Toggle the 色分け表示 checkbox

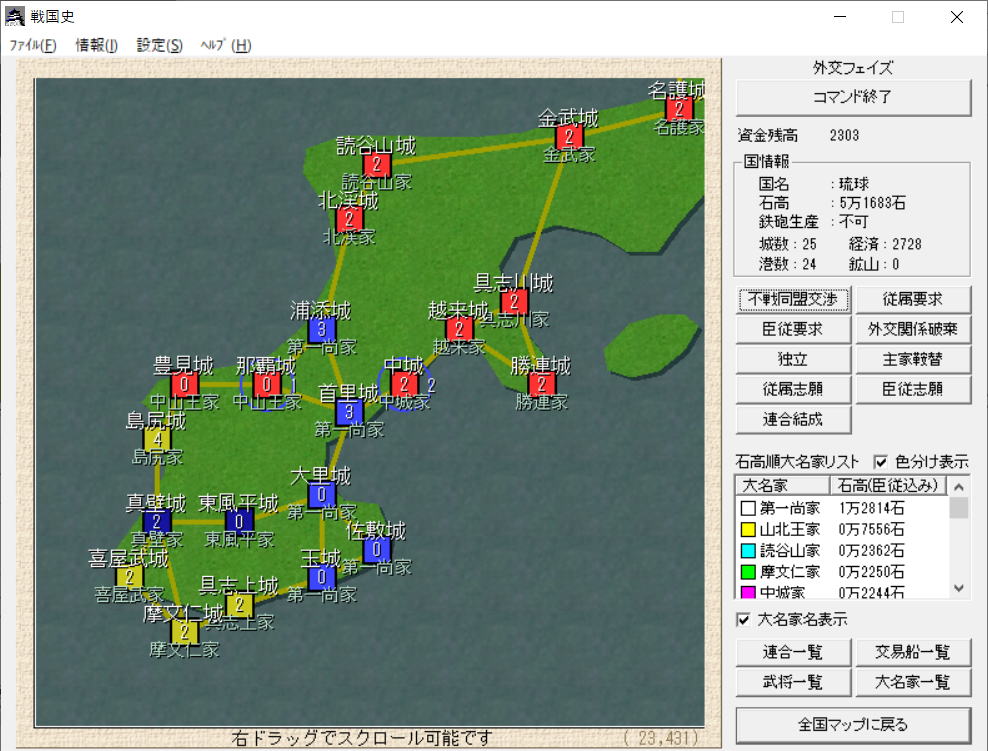881,462
